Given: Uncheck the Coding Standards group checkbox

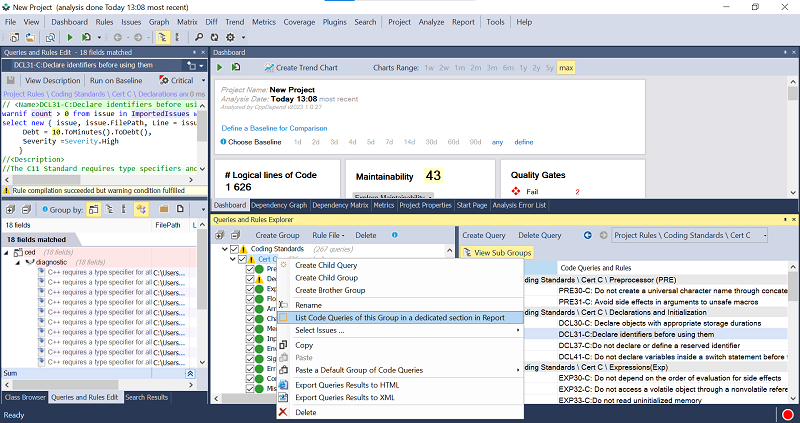Looking at the screenshot, I should (234, 249).
